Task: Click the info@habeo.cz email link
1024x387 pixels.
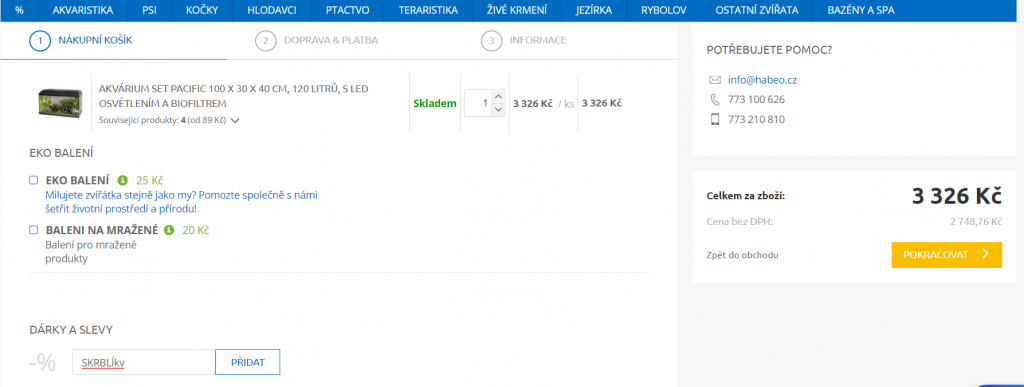Action: (762, 80)
